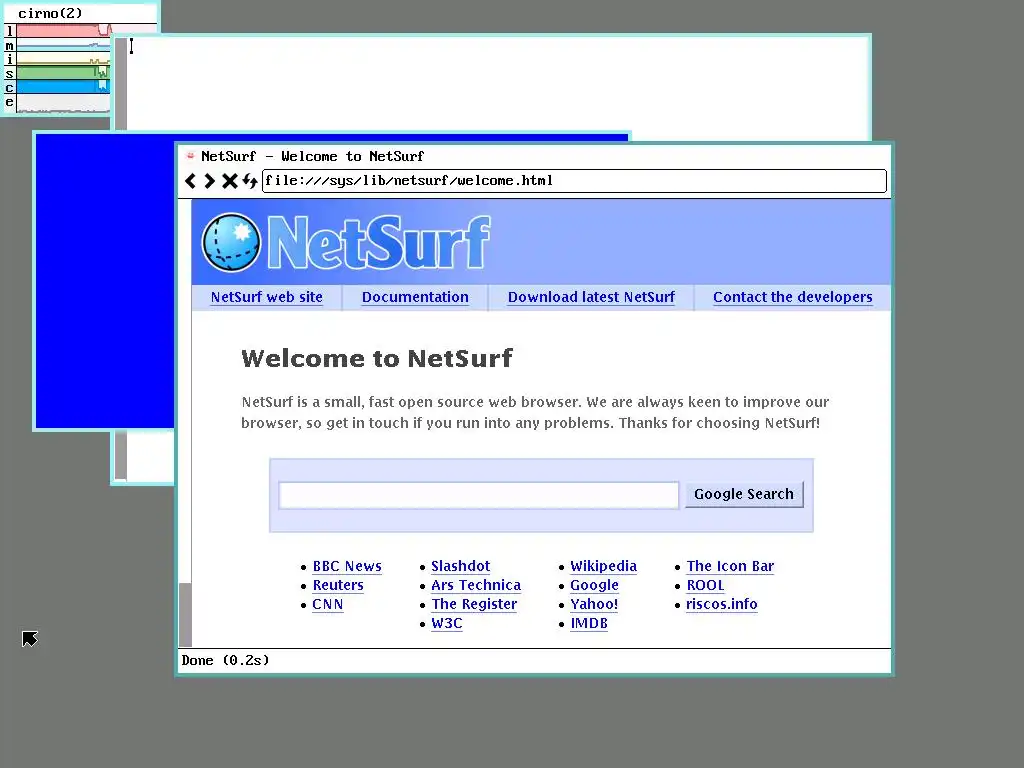1024x768 pixels.
Task: Open The Register link
Action: click(x=473, y=604)
